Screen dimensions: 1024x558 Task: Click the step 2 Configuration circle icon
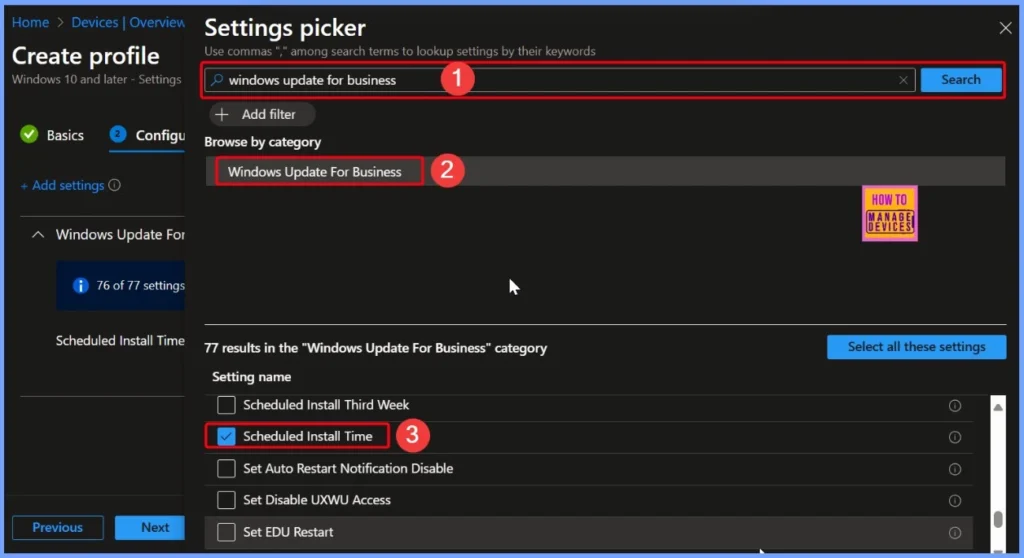click(x=118, y=134)
